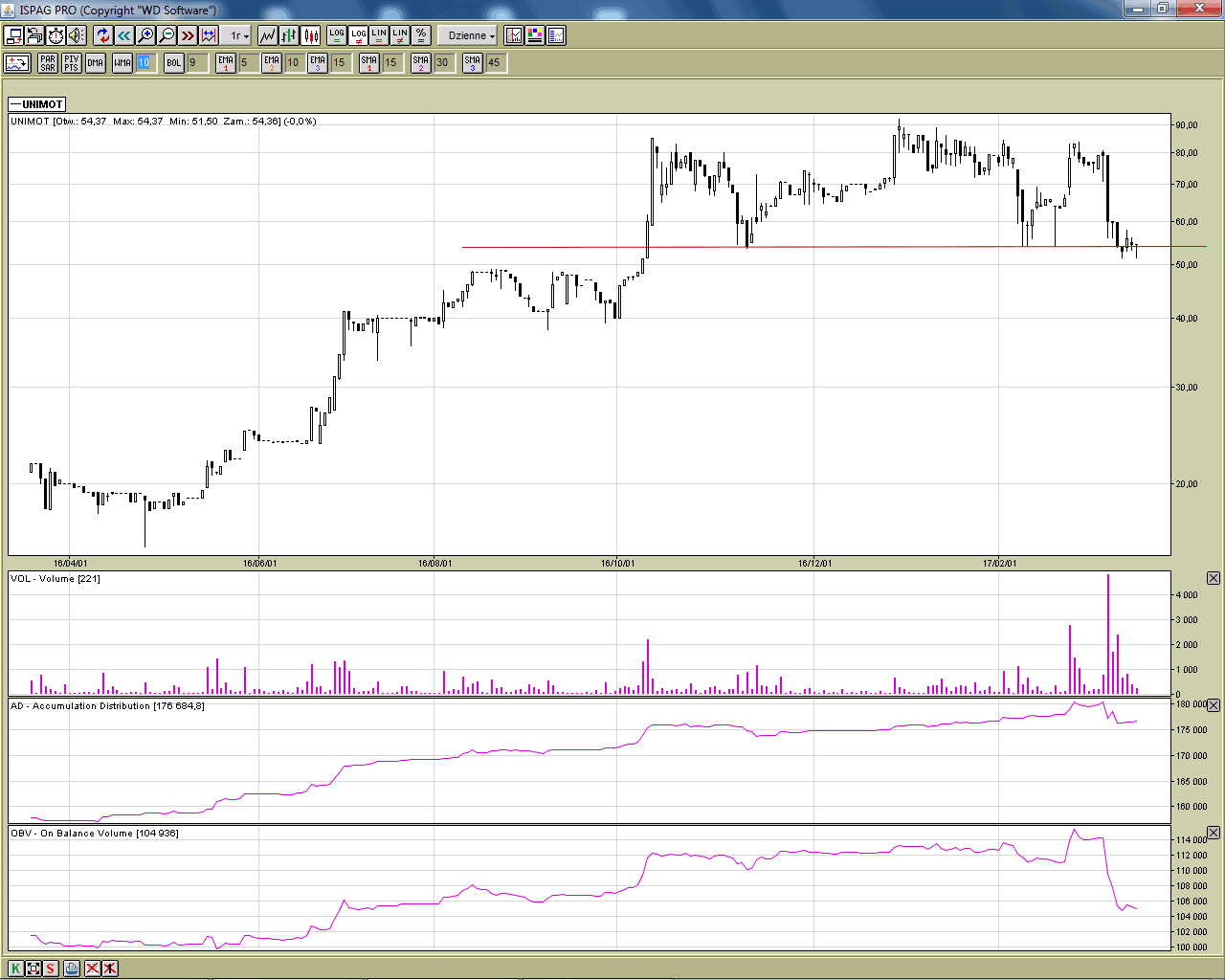The image size is (1225, 980).
Task: Open the multicolor palette settings icon
Action: click(x=535, y=35)
